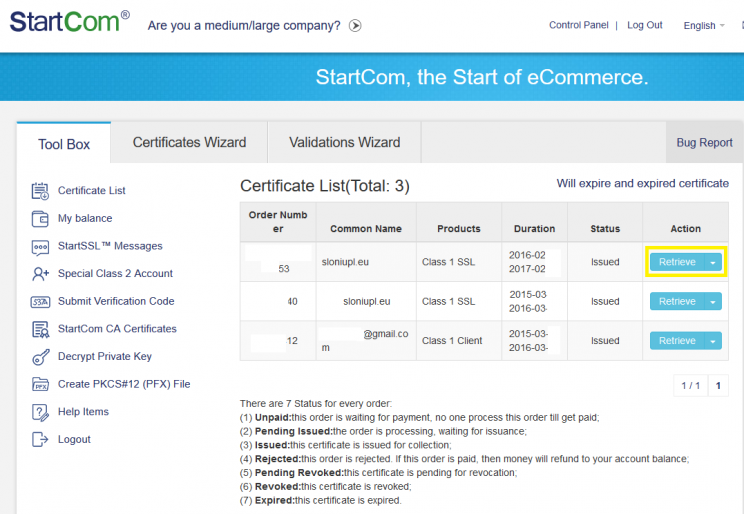Open the Control Panel link
Screen dimensions: 744x514
tap(578, 25)
